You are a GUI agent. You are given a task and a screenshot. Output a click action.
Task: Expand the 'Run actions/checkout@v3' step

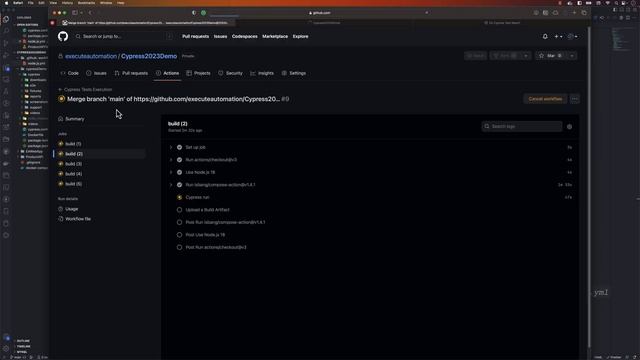(x=371, y=160)
